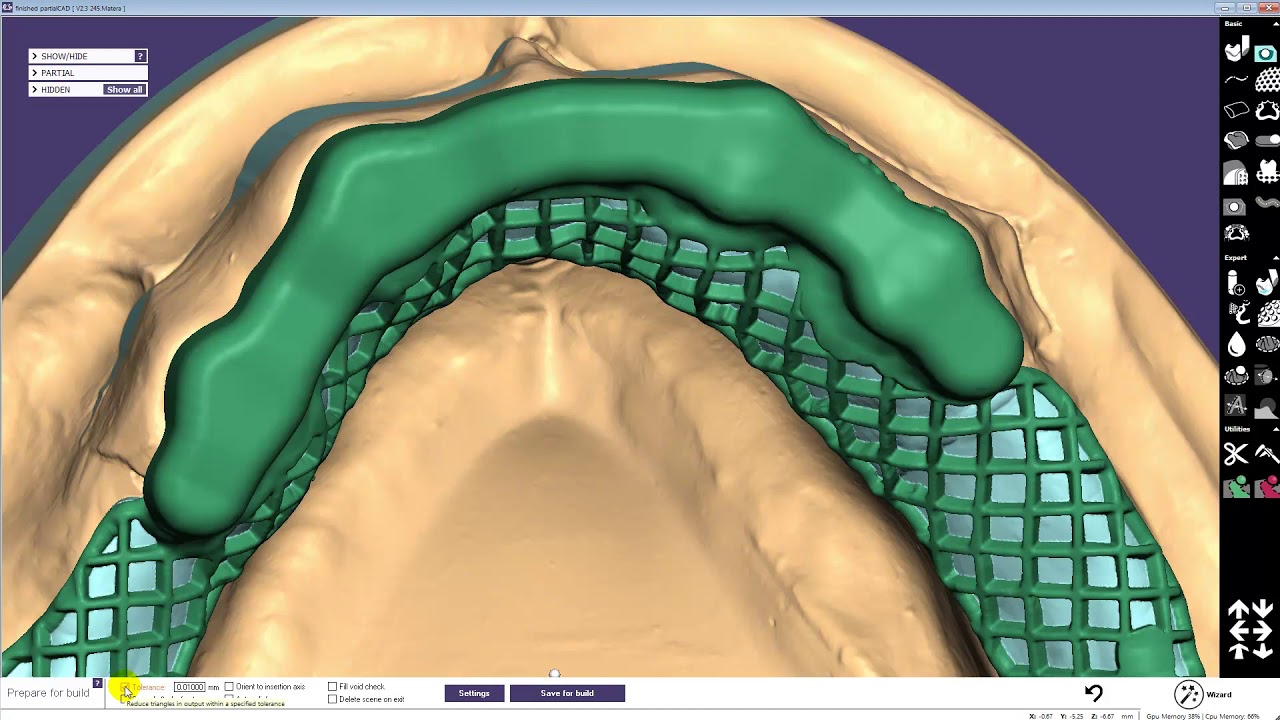Select the wavy gray strip tool
This screenshot has width=1280, height=720.
click(1267, 204)
